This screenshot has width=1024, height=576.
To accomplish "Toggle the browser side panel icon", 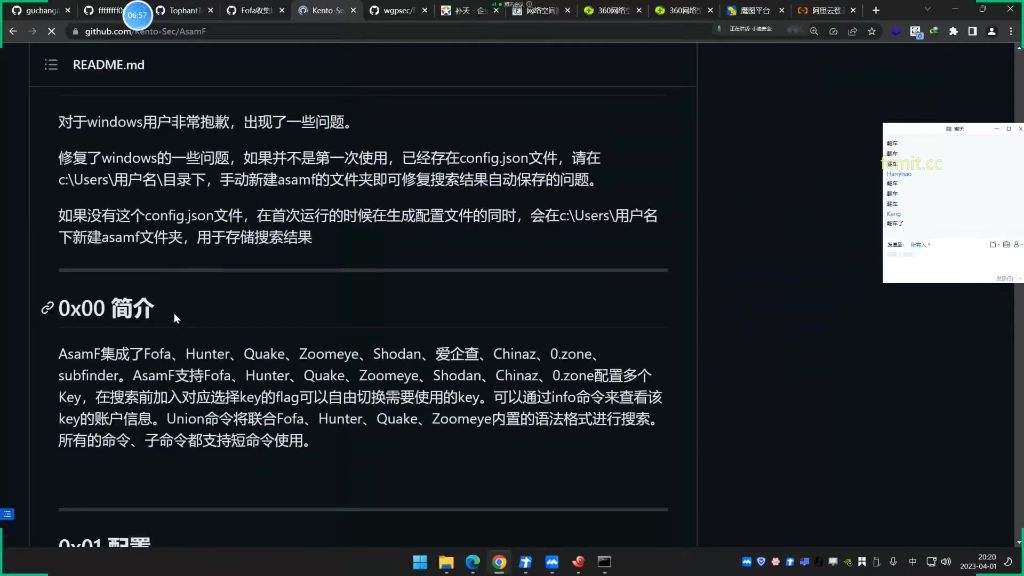I will [972, 31].
